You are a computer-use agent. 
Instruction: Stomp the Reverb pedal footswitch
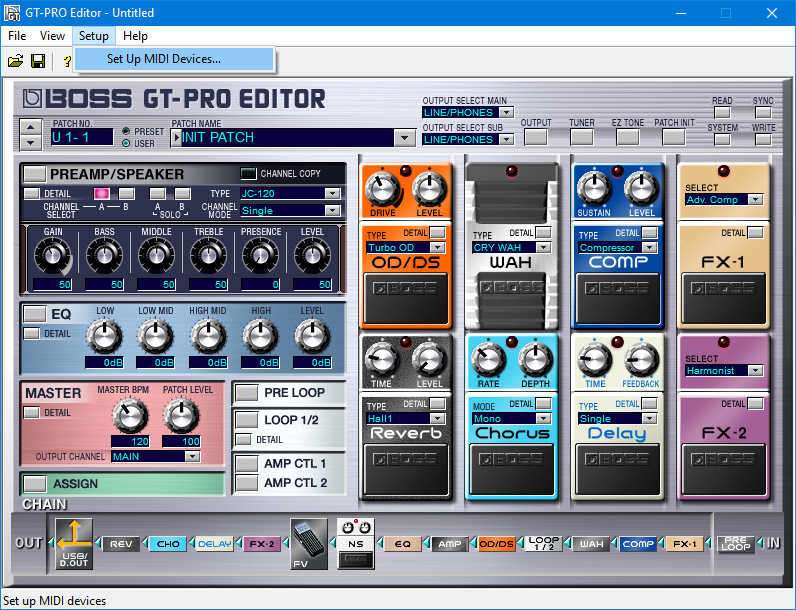(x=406, y=469)
